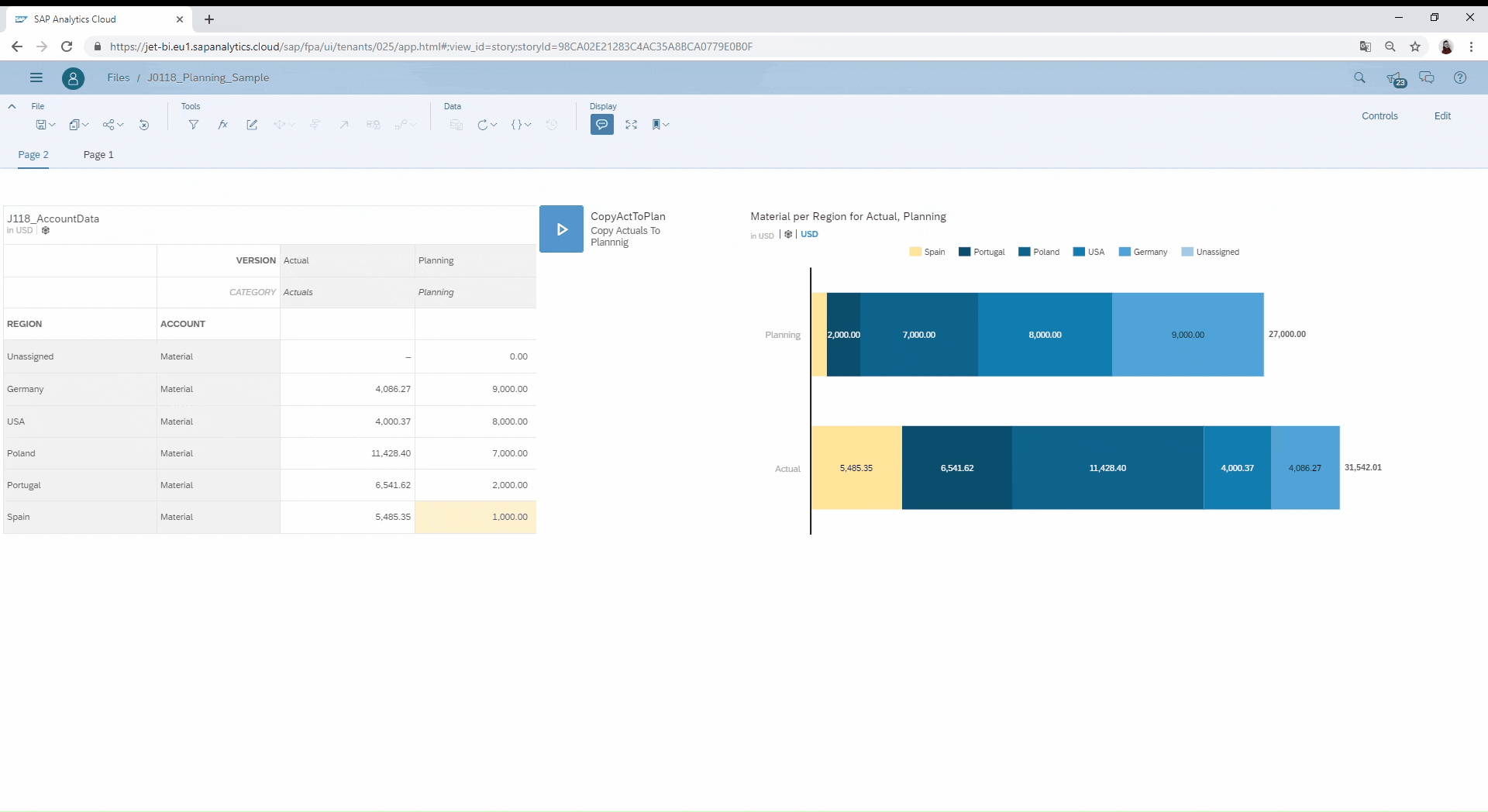Click the Portugal region row header
Screen dimensions: 1488x812
pyautogui.click(x=80, y=485)
